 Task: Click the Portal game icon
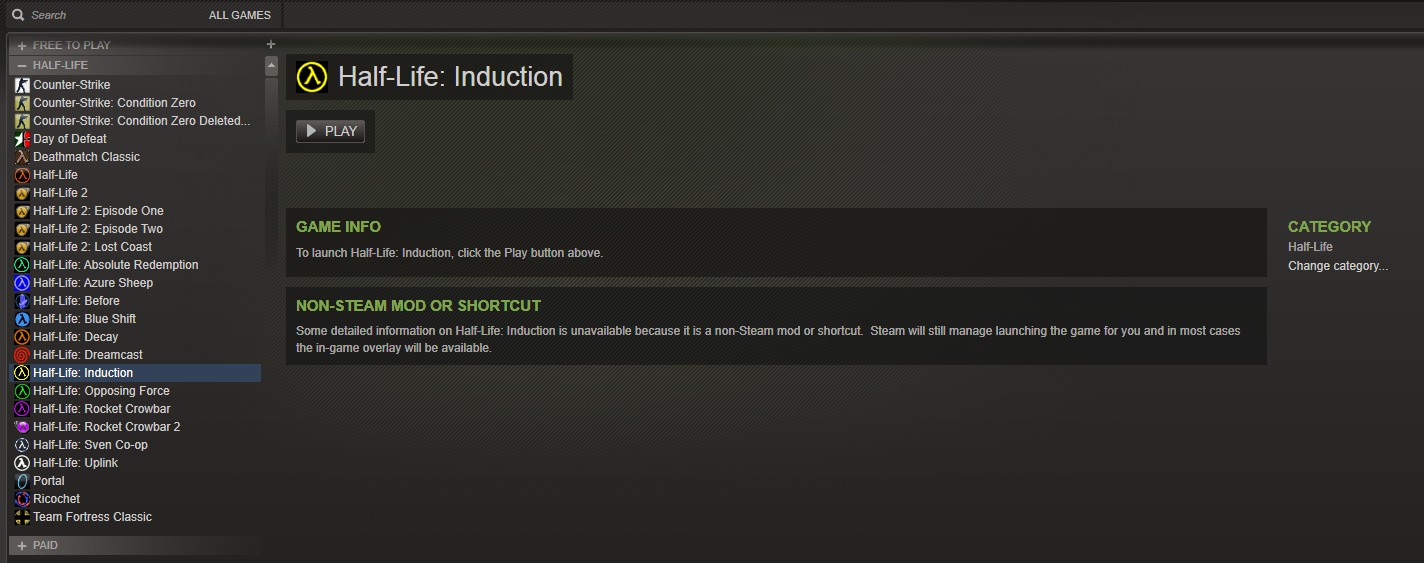pyautogui.click(x=22, y=481)
